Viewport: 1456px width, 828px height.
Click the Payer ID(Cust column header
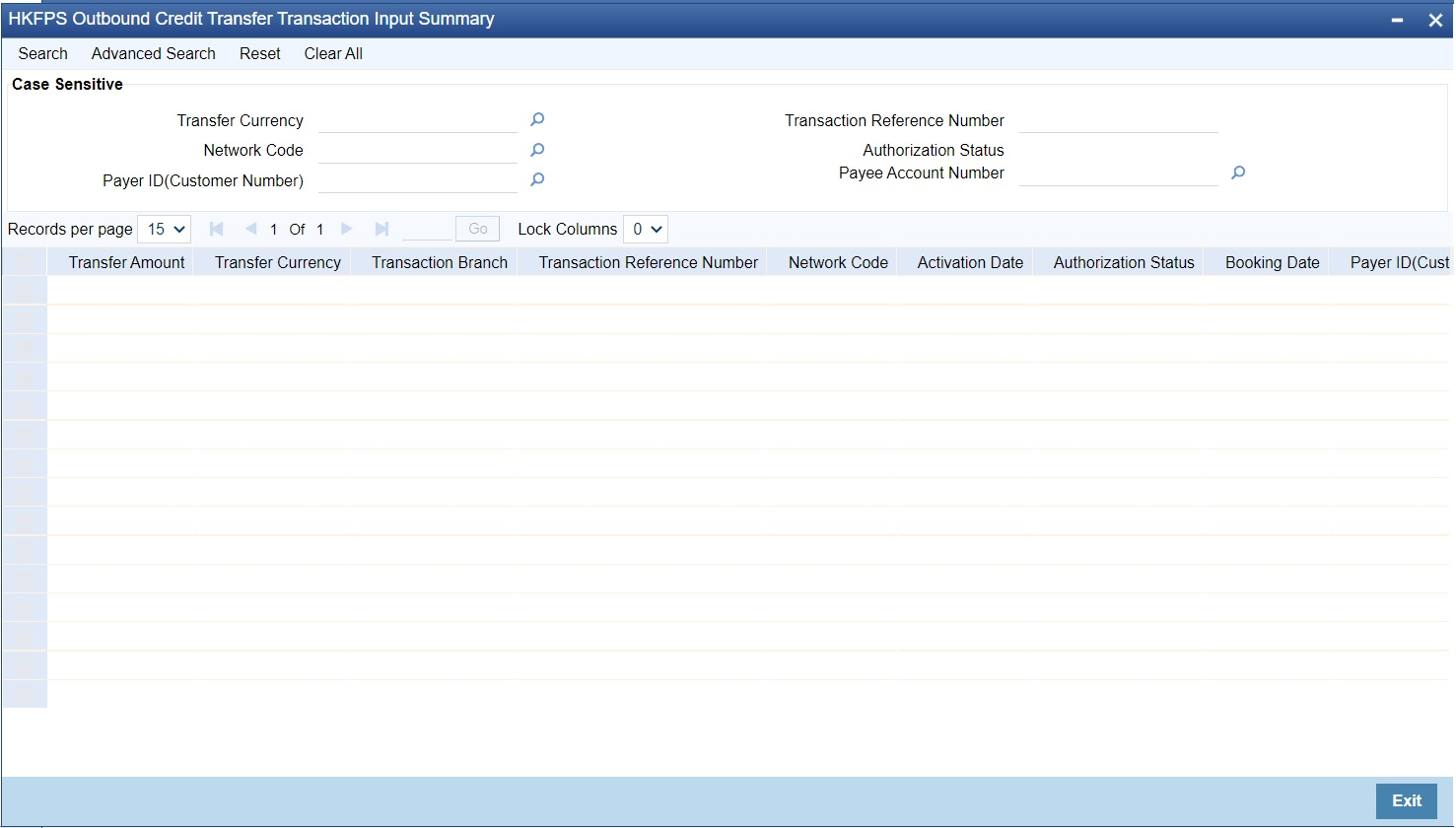pyautogui.click(x=1400, y=263)
